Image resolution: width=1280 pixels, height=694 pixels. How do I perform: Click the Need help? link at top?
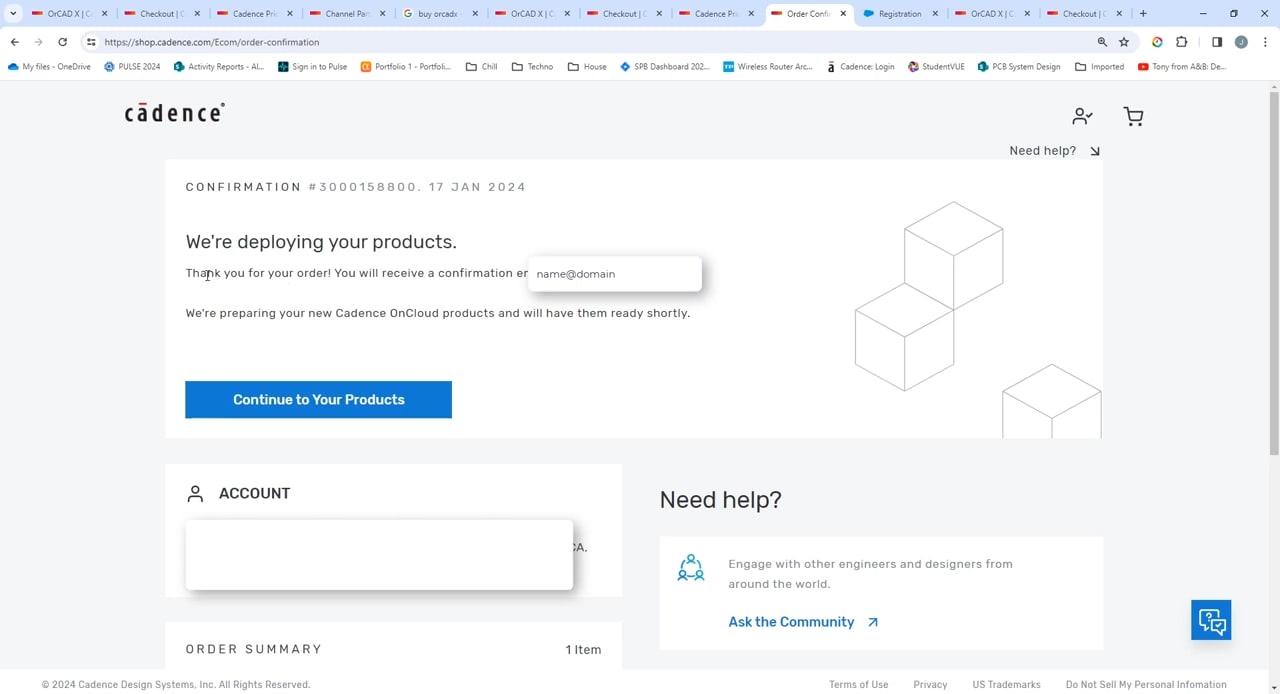pyautogui.click(x=1054, y=151)
